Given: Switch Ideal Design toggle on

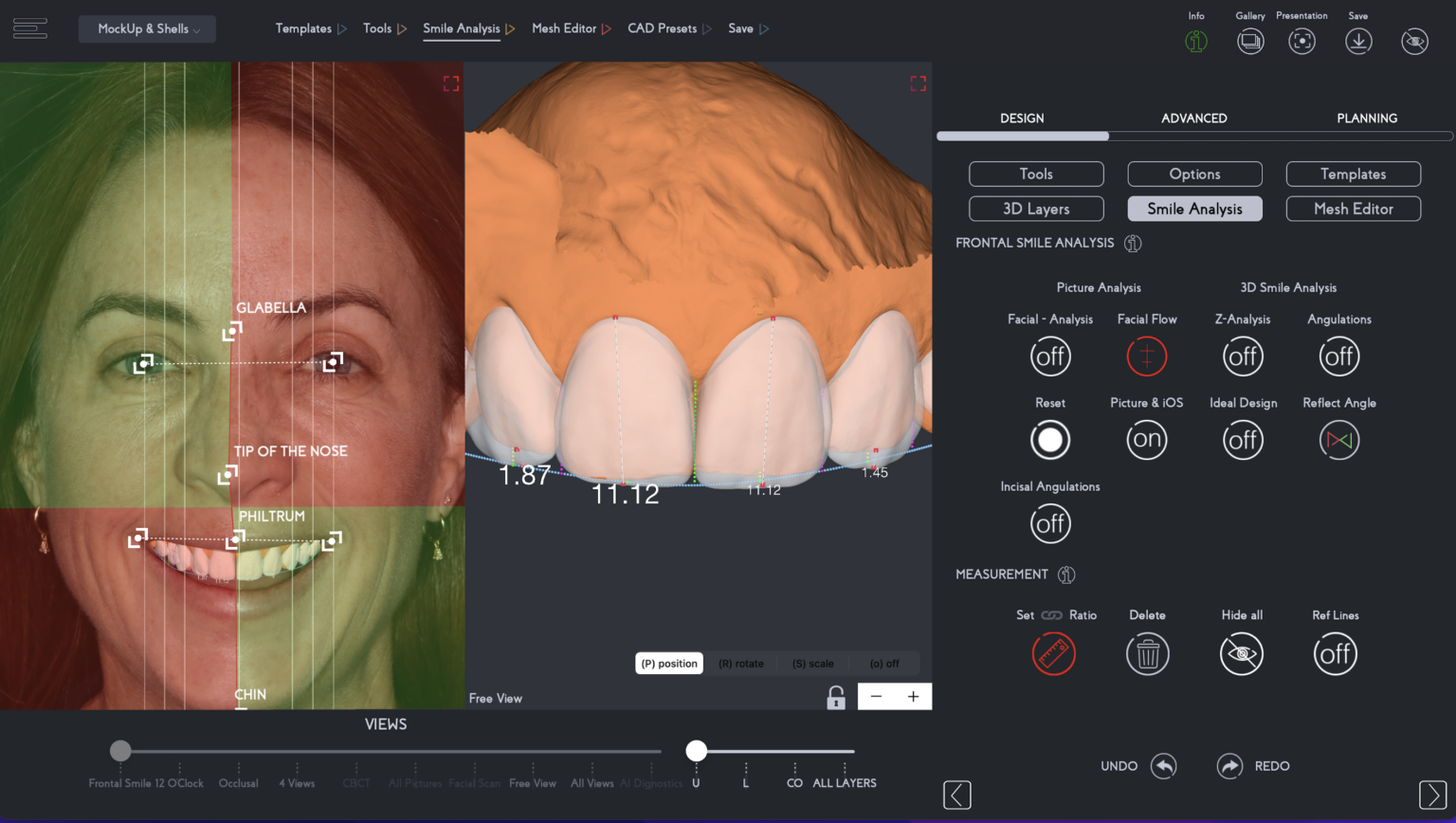Looking at the screenshot, I should 1243,439.
